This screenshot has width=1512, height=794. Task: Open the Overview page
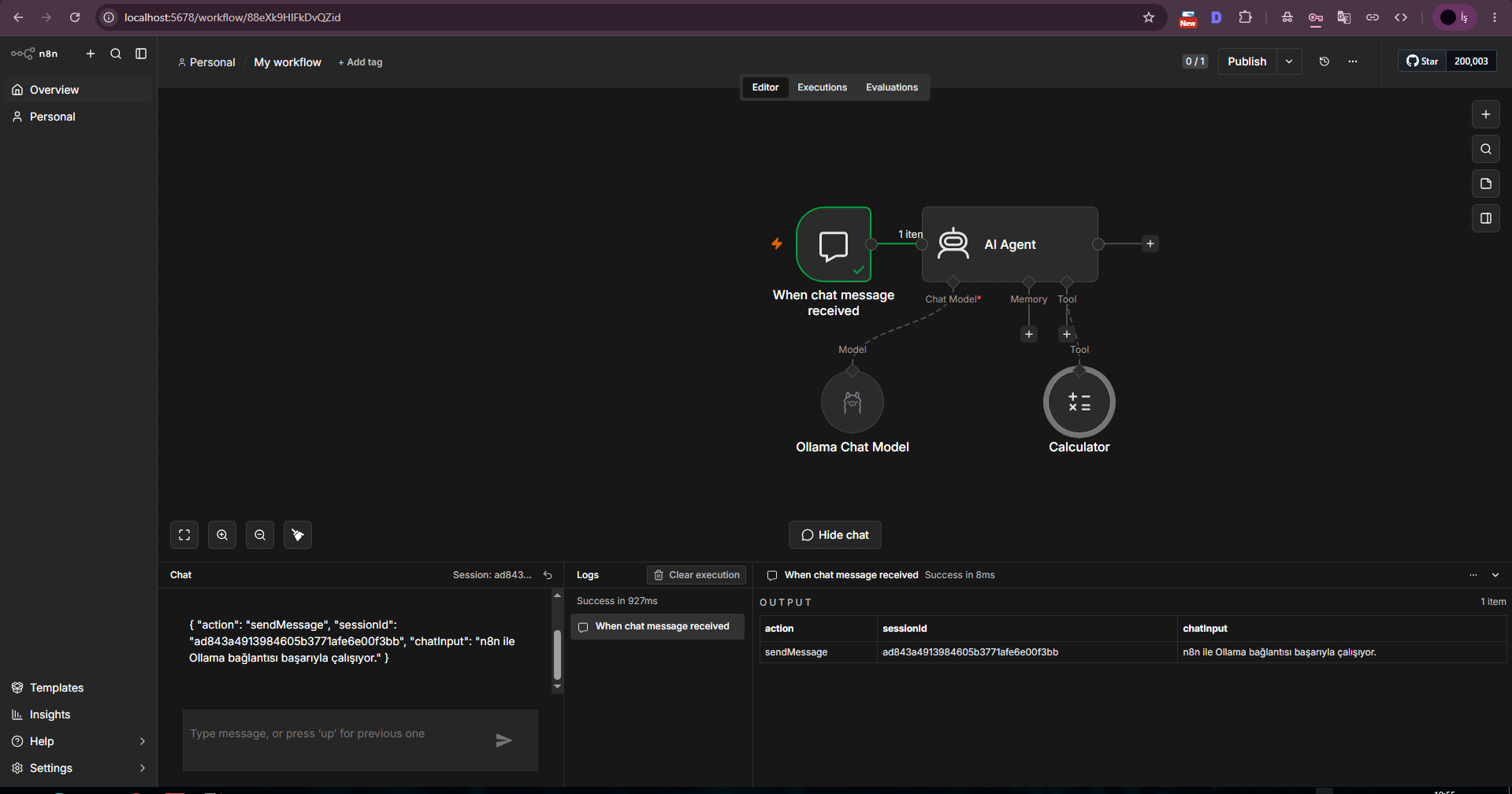tap(78, 90)
